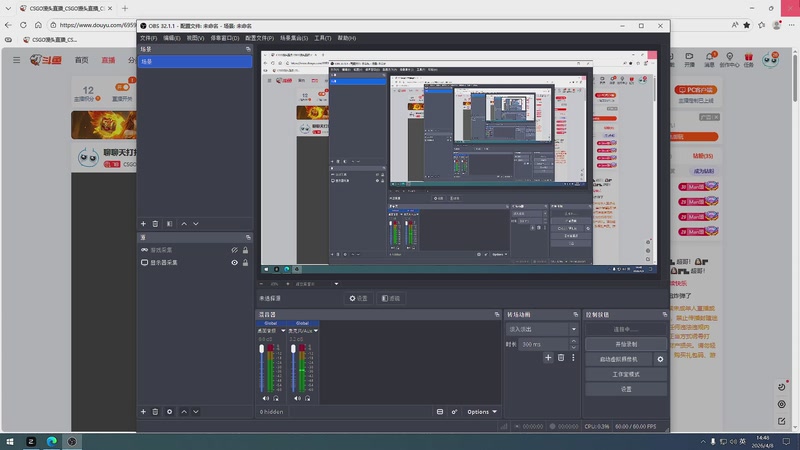800x450 pixels.
Task: Adjust the 麦克风/Aux volume slider
Action: (293, 368)
